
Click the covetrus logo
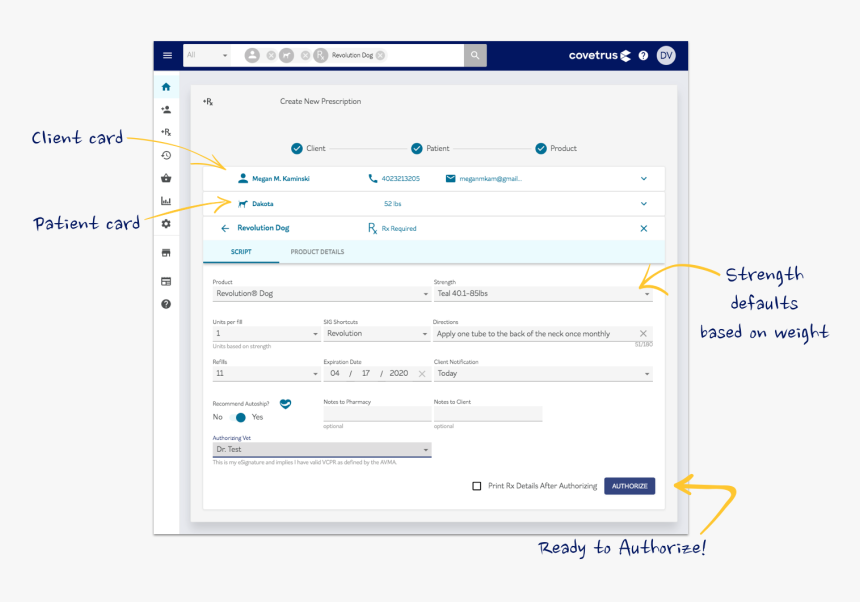tap(599, 55)
